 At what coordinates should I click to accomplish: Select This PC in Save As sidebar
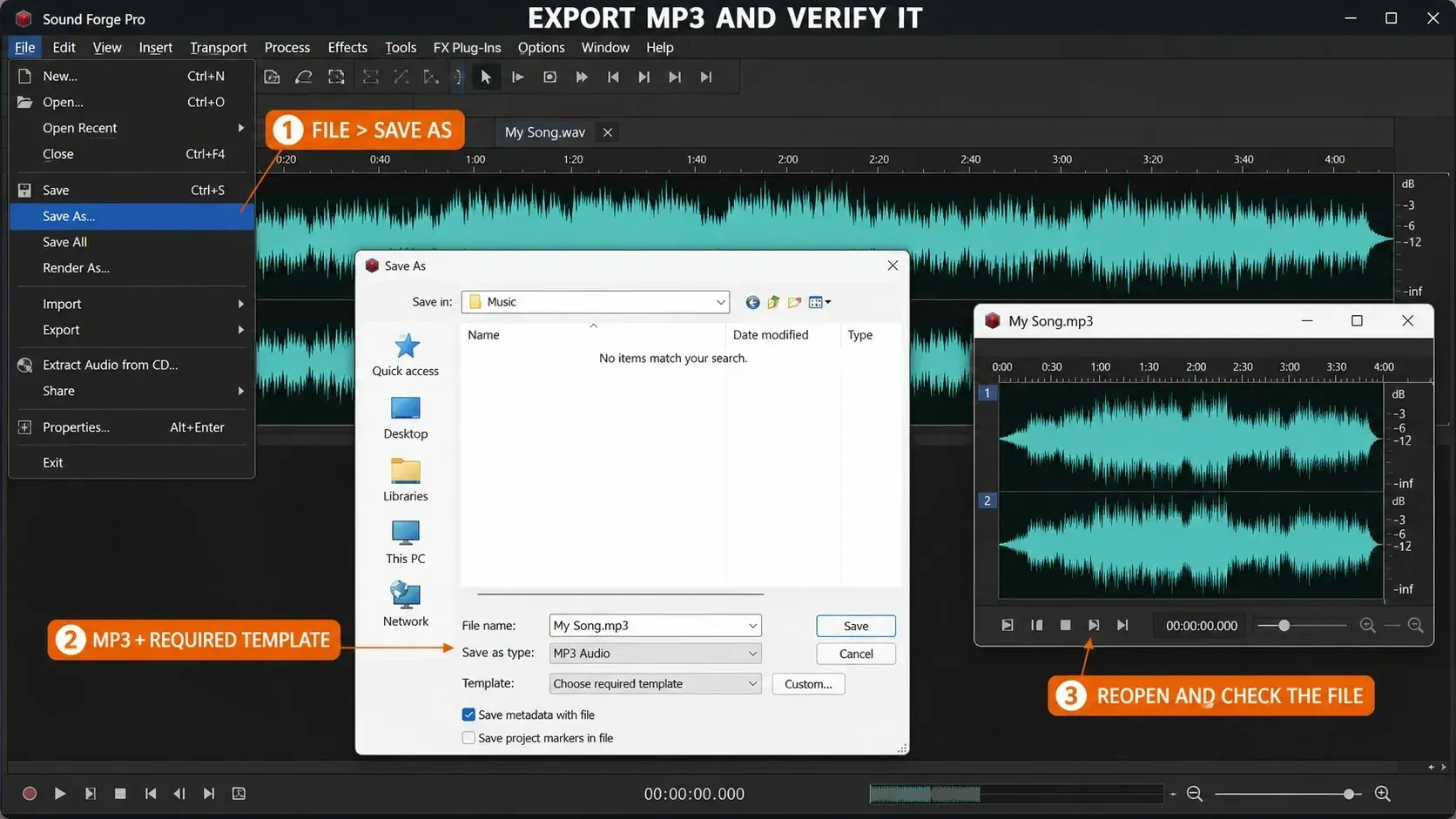pos(406,543)
